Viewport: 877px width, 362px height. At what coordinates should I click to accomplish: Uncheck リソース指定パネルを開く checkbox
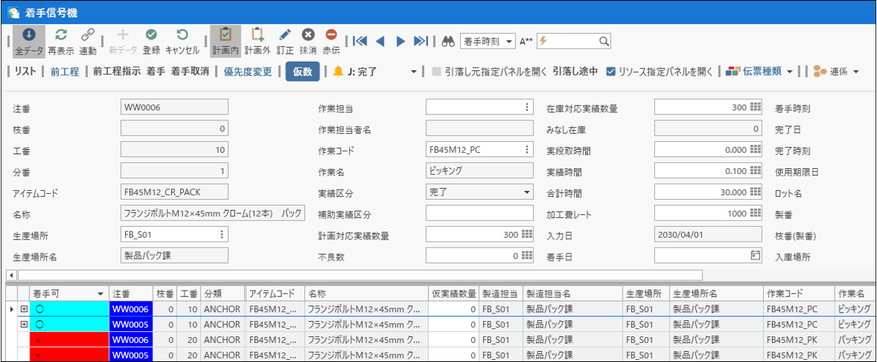pos(611,71)
